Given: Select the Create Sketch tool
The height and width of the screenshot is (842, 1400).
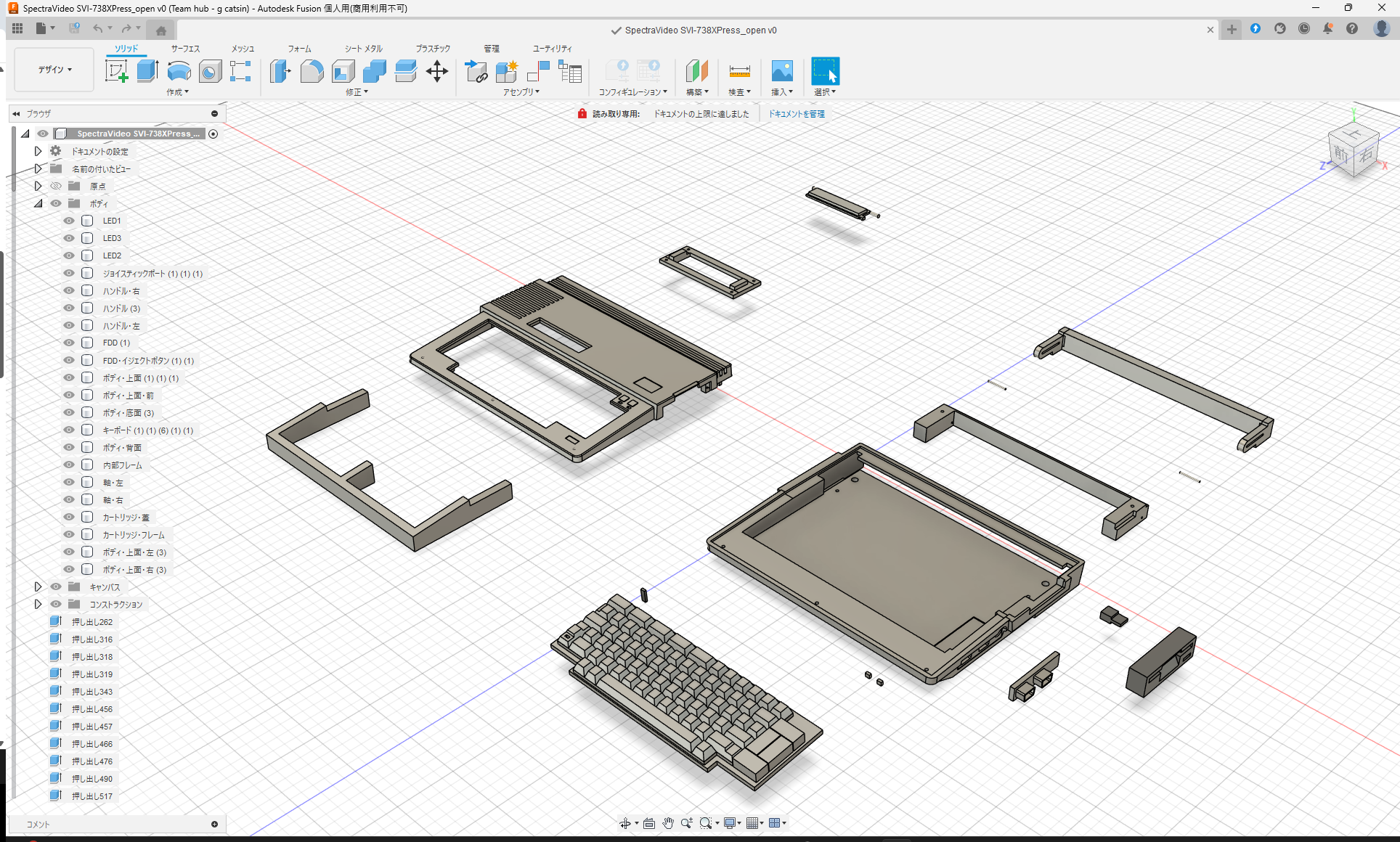Looking at the screenshot, I should [116, 71].
